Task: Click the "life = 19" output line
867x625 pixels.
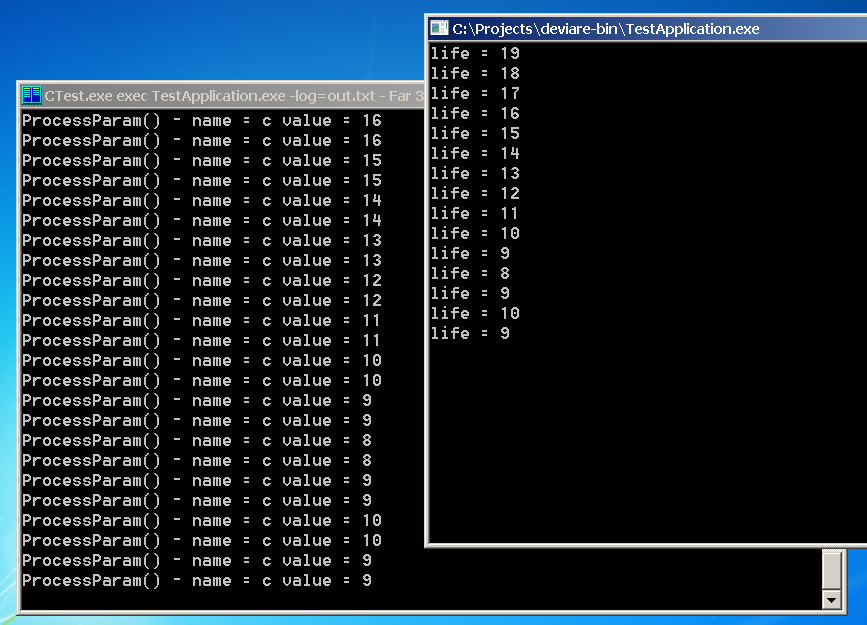Action: 475,53
